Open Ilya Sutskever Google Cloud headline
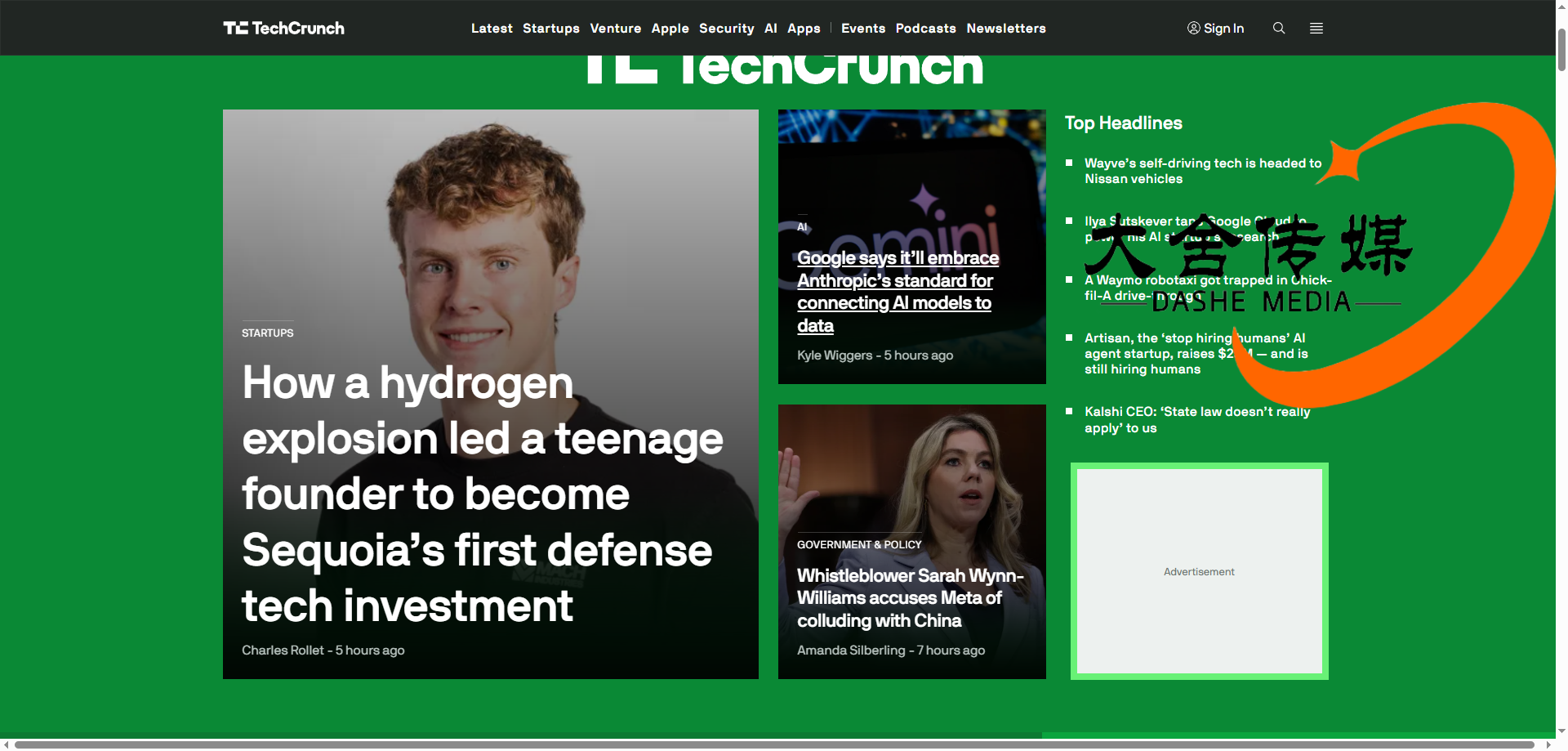The image size is (1568, 751). [x=1196, y=229]
